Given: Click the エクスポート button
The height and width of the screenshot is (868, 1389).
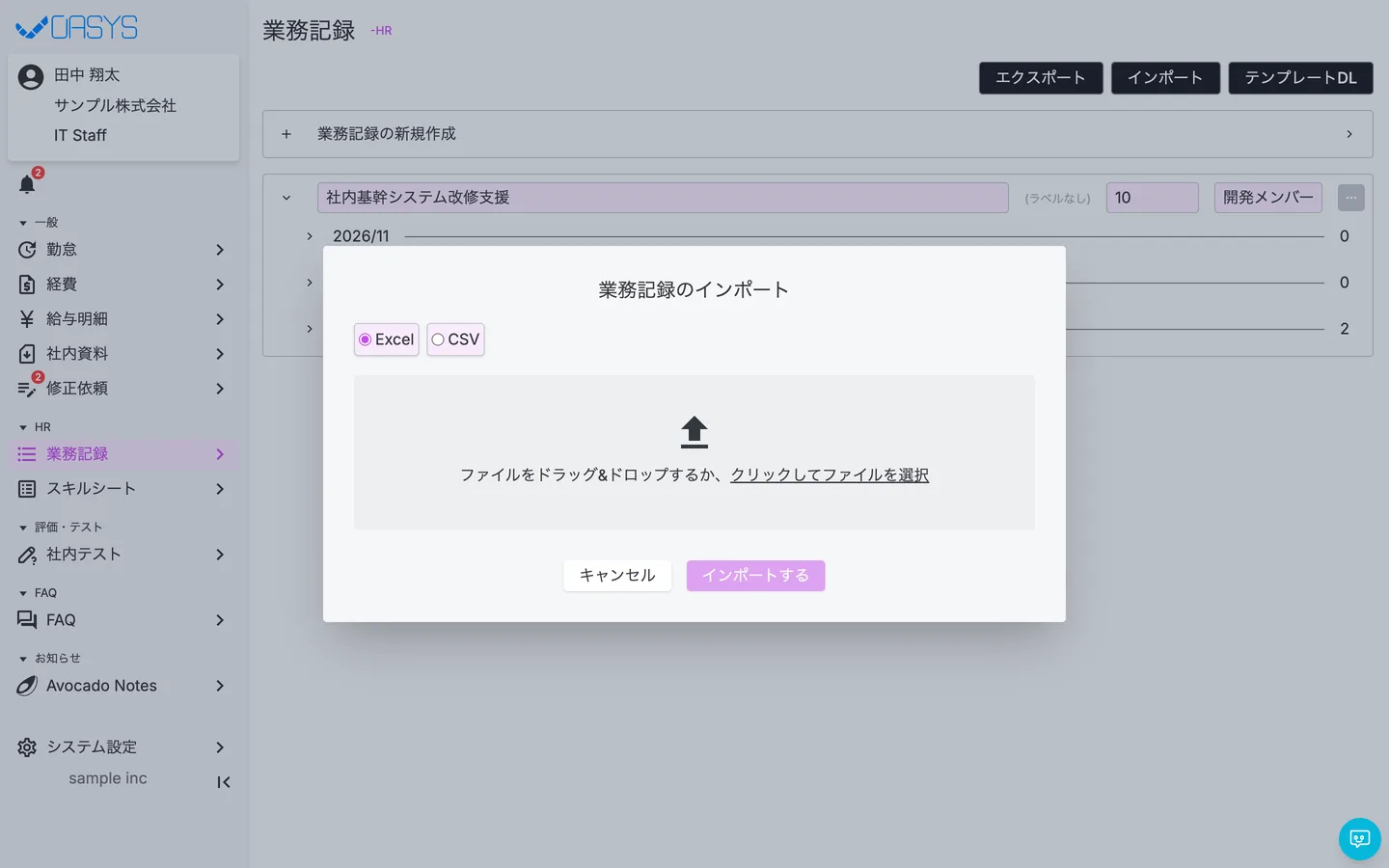Looking at the screenshot, I should (x=1041, y=78).
